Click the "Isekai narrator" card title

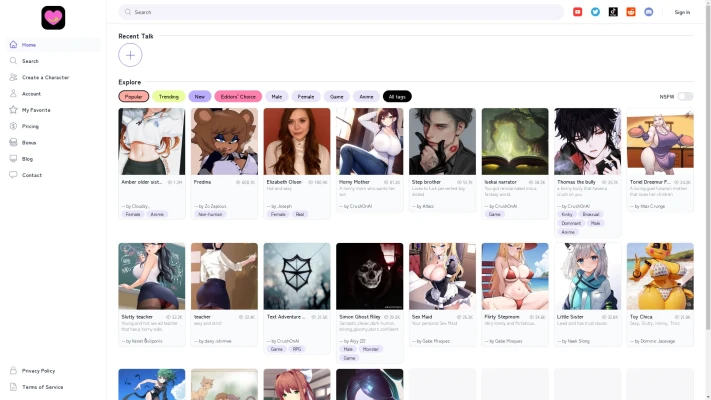[500, 182]
